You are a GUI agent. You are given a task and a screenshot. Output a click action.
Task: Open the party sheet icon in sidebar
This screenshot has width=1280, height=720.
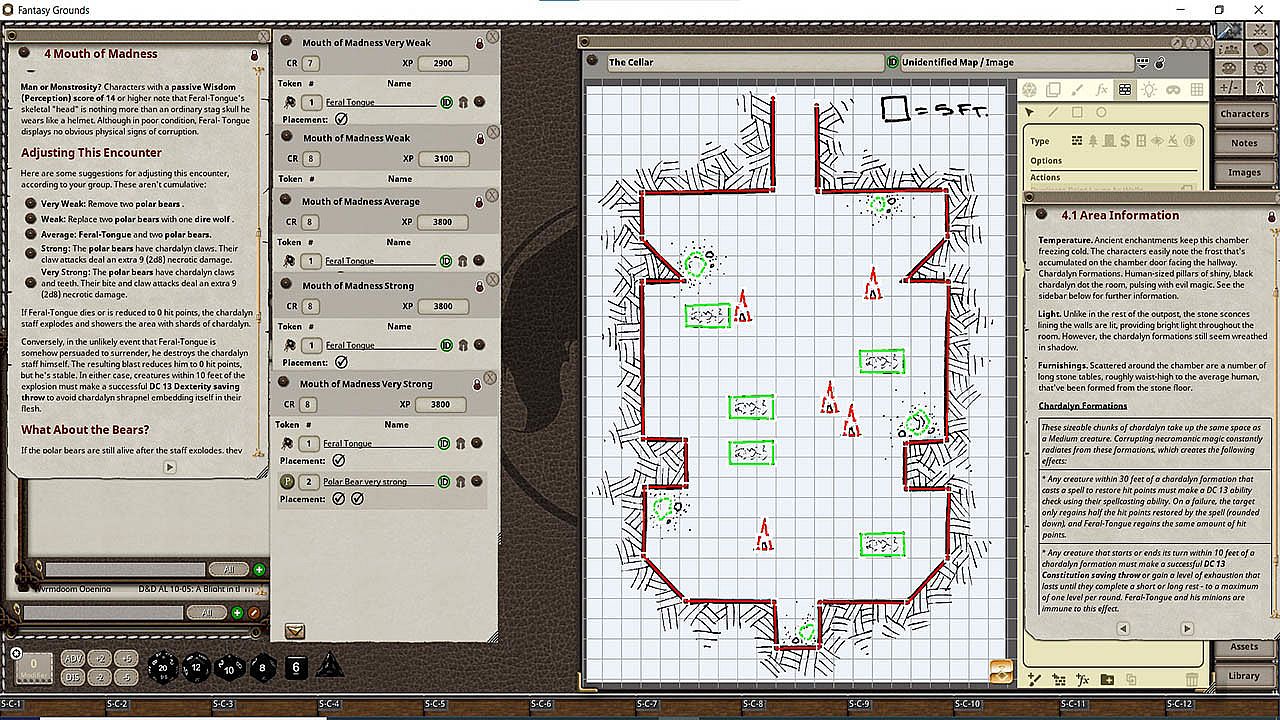1229,49
